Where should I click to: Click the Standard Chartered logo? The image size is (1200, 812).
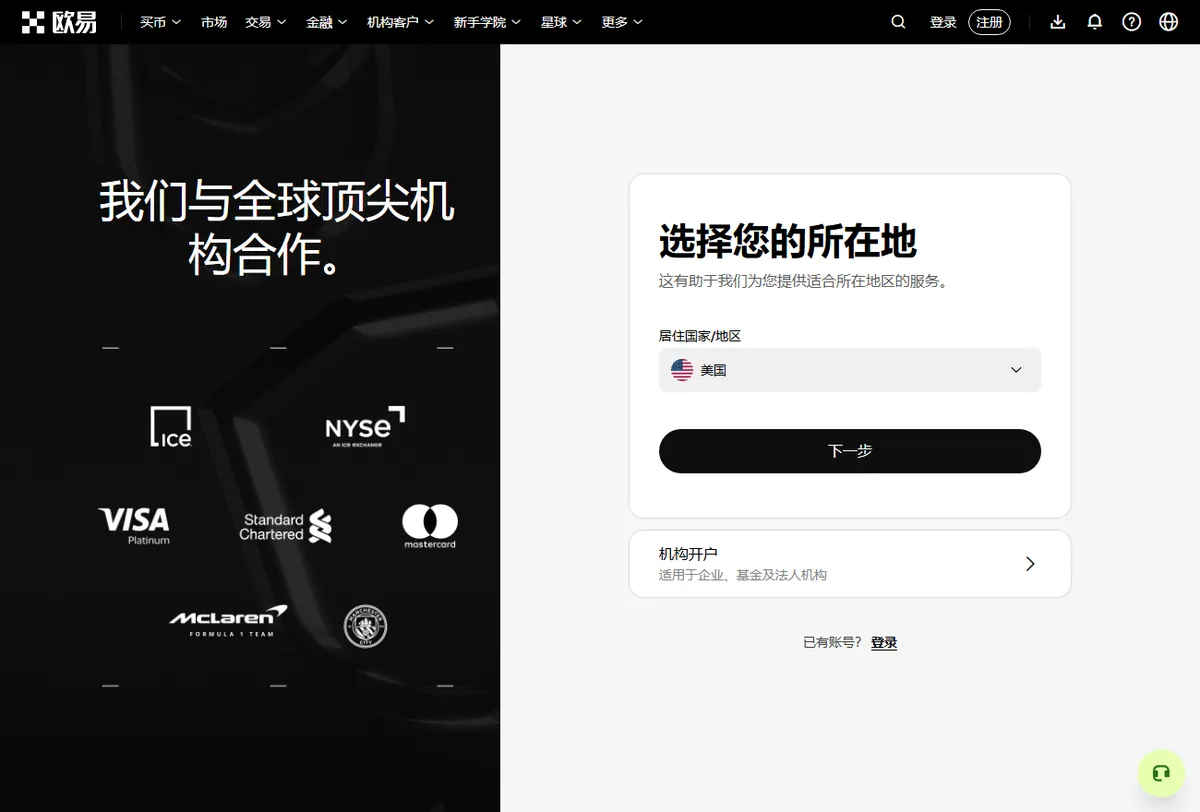286,526
